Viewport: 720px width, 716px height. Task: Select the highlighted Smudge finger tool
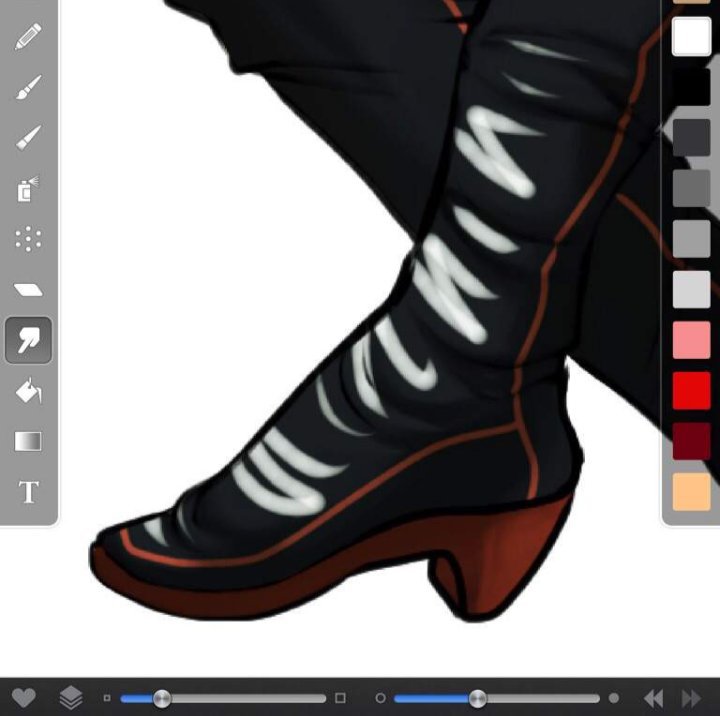[x=28, y=340]
